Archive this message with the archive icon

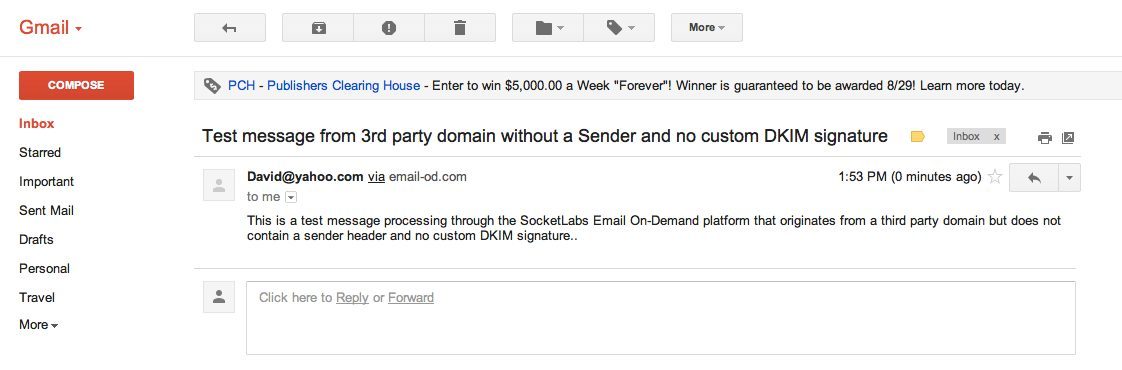point(318,28)
